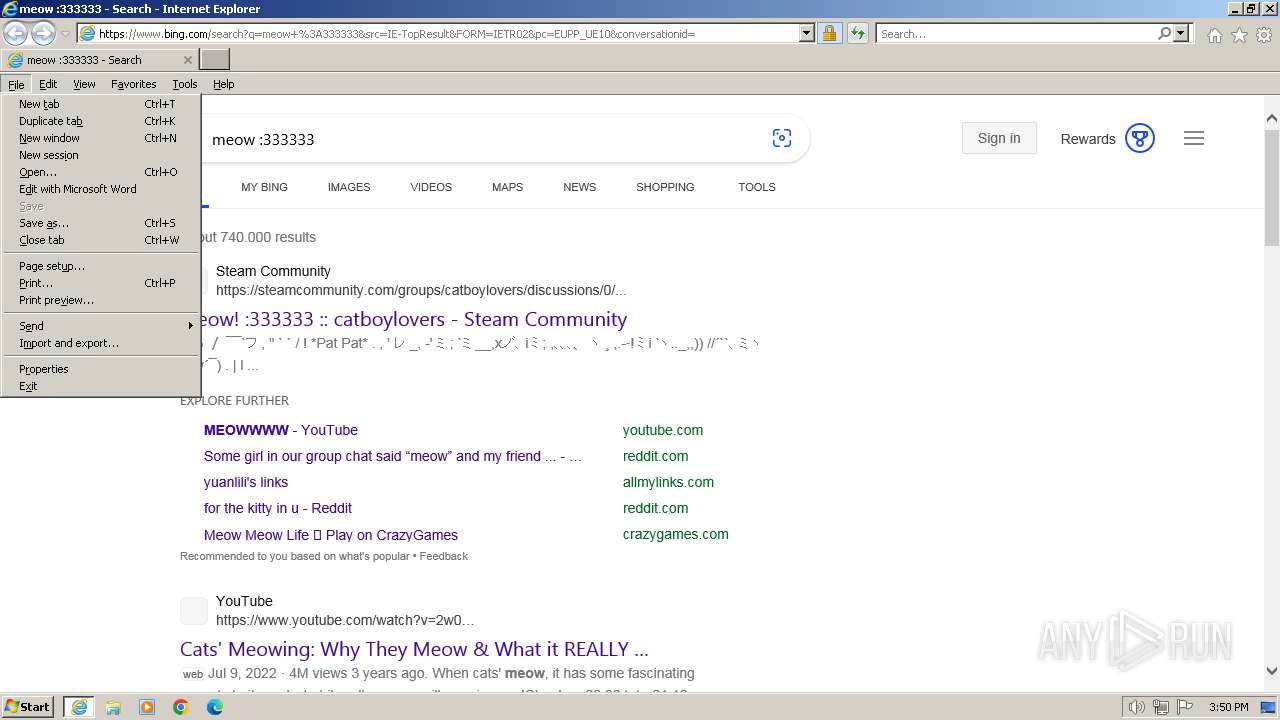This screenshot has width=1280, height=720.
Task: Open Internet Explorer taskbar icon
Action: coord(79,707)
